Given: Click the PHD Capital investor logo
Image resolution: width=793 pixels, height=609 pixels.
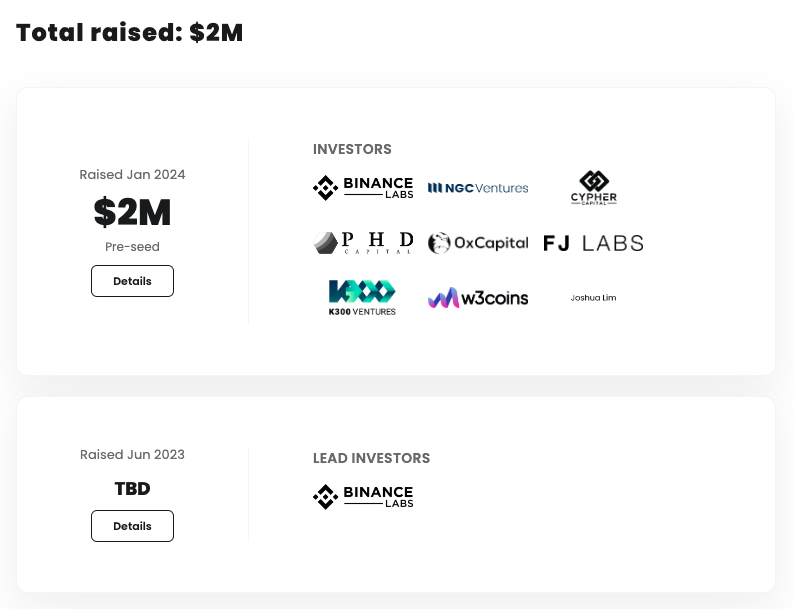Looking at the screenshot, I should pos(363,243).
